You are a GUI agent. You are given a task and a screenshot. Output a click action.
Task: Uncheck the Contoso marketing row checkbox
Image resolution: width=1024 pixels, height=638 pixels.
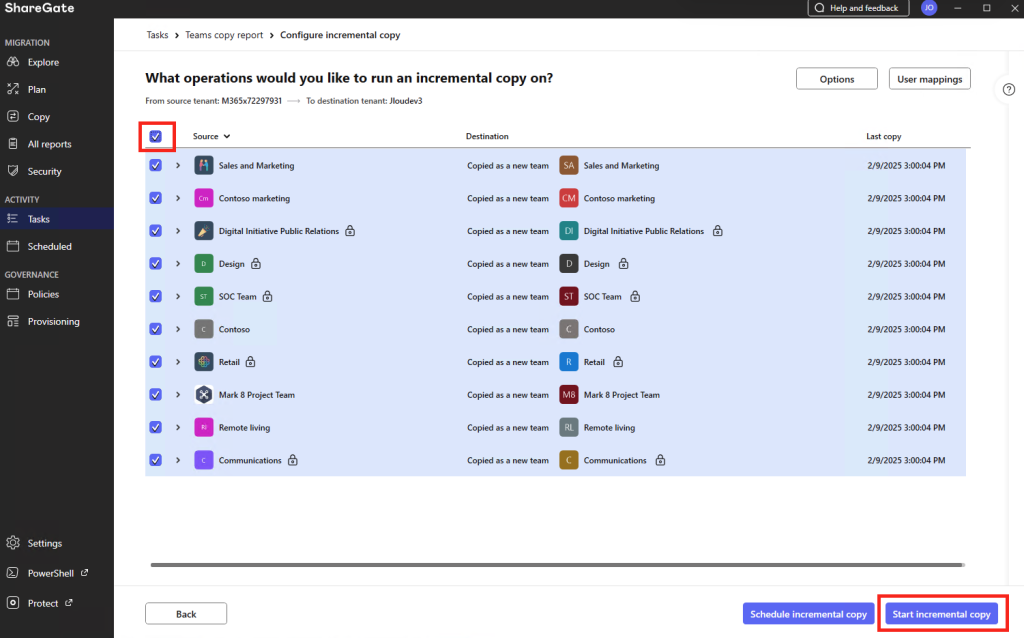tap(155, 199)
